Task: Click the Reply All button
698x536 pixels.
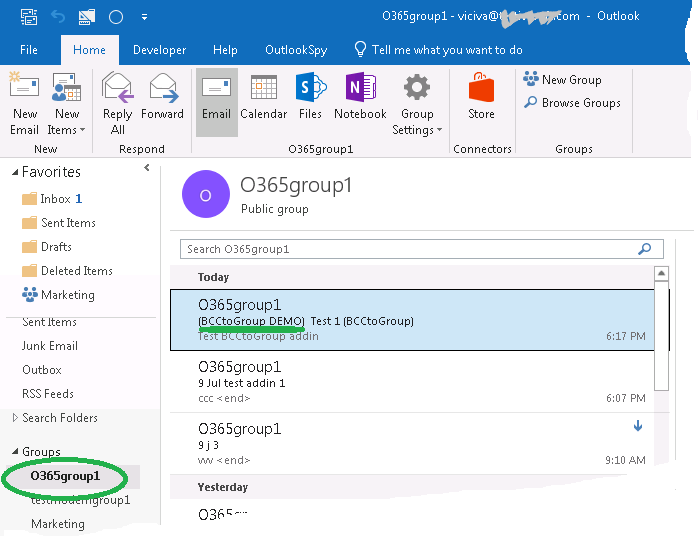Action: tap(118, 103)
